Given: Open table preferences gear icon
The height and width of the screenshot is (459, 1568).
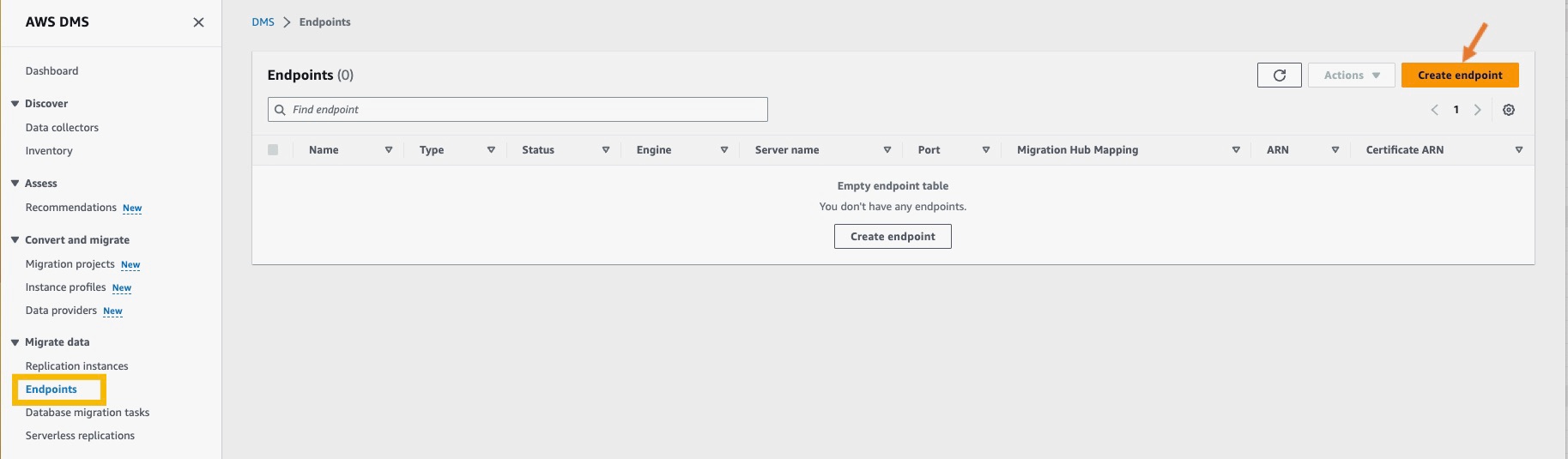Looking at the screenshot, I should click(x=1509, y=110).
